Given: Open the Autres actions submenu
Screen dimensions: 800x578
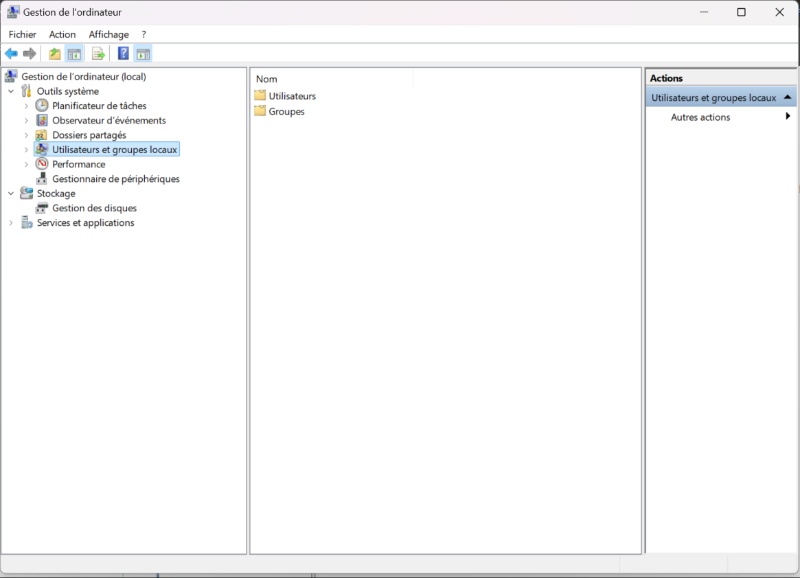Looking at the screenshot, I should (700, 117).
